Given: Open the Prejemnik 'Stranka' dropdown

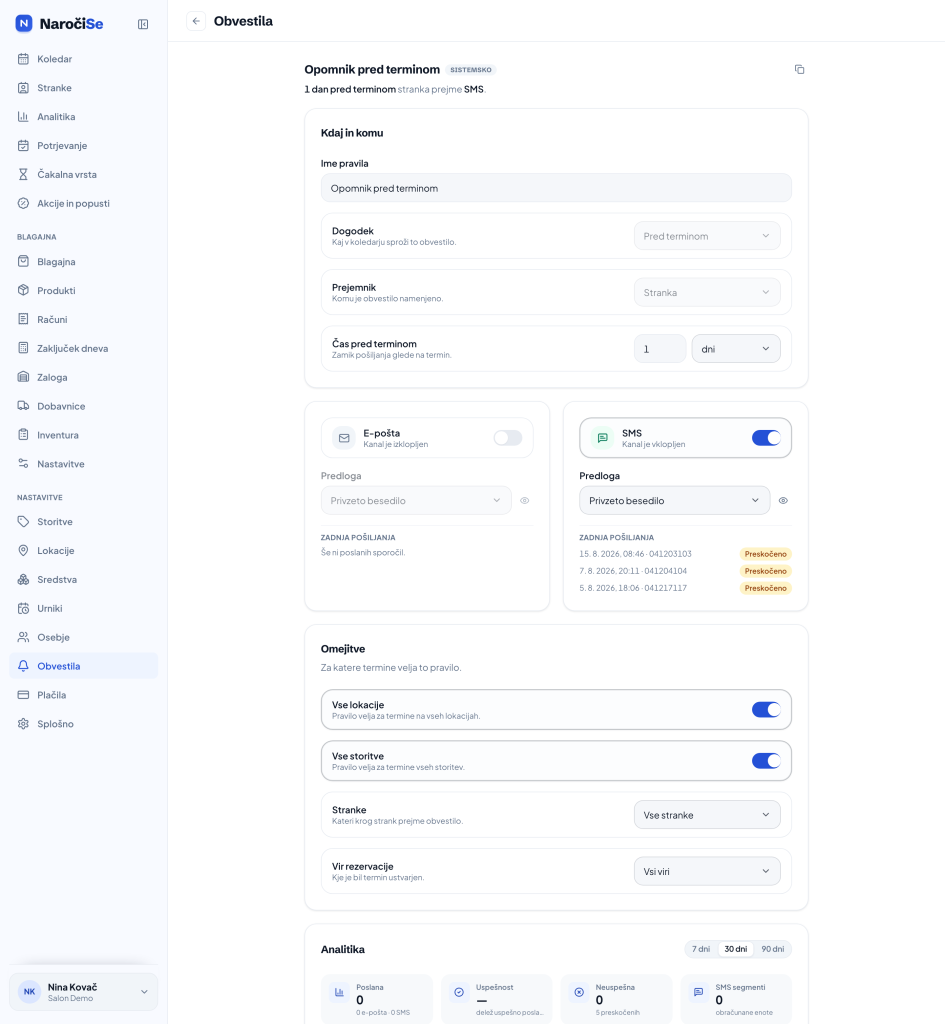Looking at the screenshot, I should (707, 293).
